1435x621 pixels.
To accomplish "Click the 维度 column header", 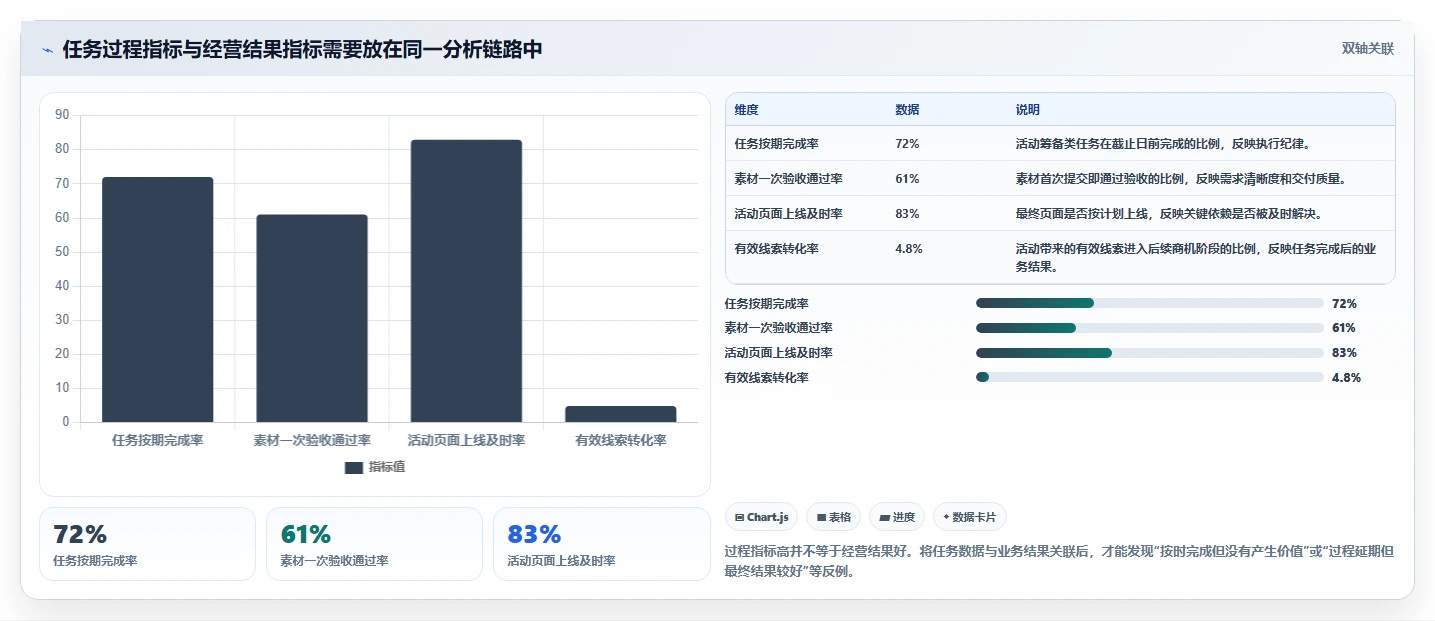I will pyautogui.click(x=747, y=110).
